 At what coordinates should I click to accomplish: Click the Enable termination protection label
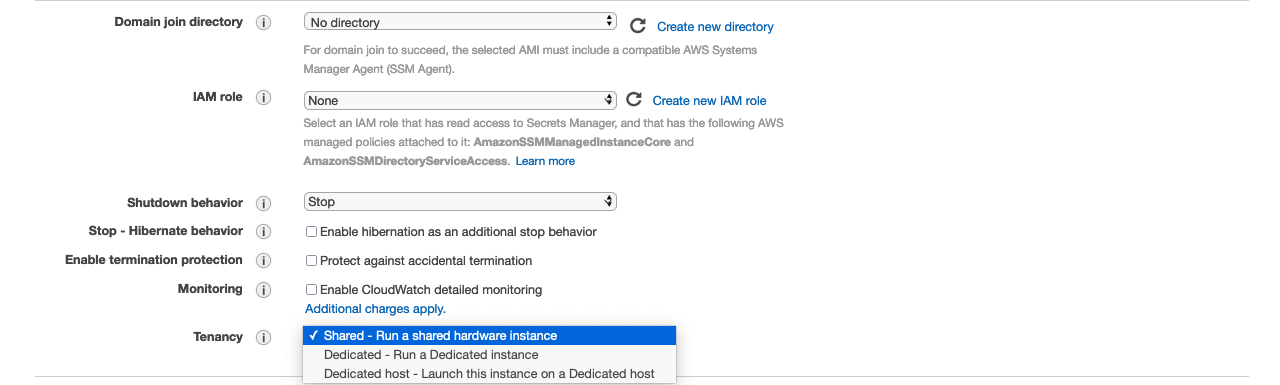coord(154,260)
